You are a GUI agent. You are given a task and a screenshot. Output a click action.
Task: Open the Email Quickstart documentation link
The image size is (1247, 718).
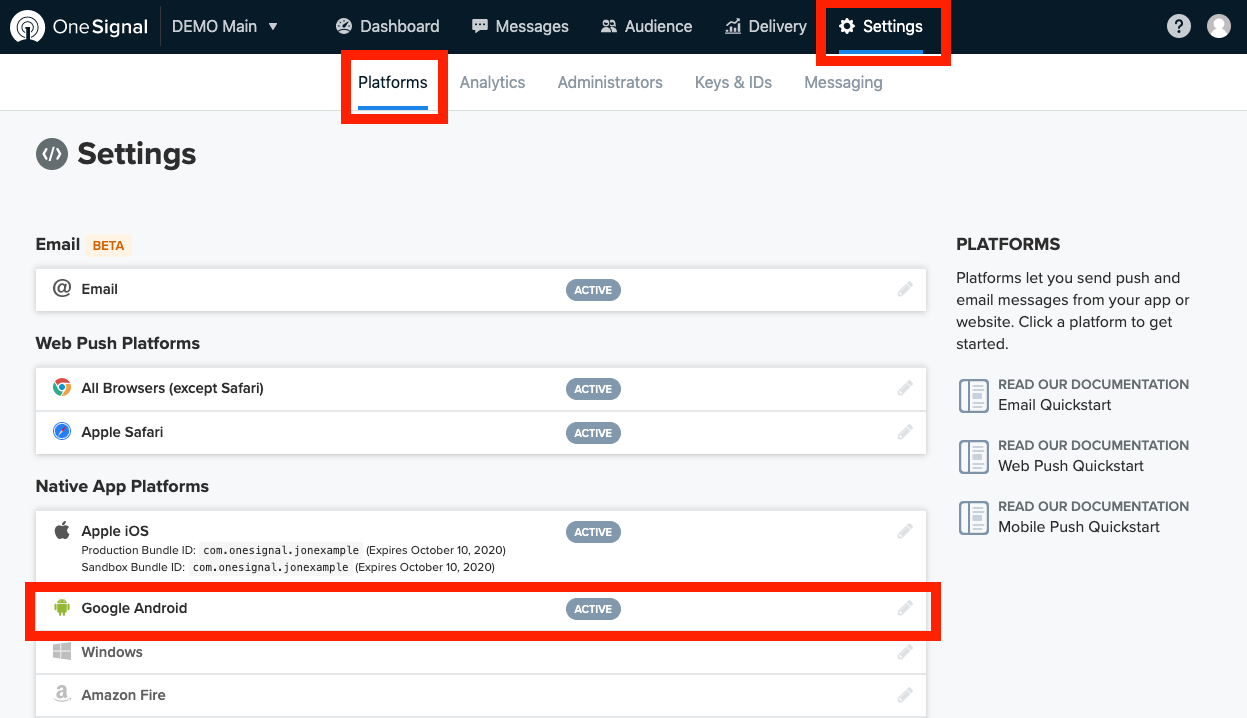(1054, 405)
